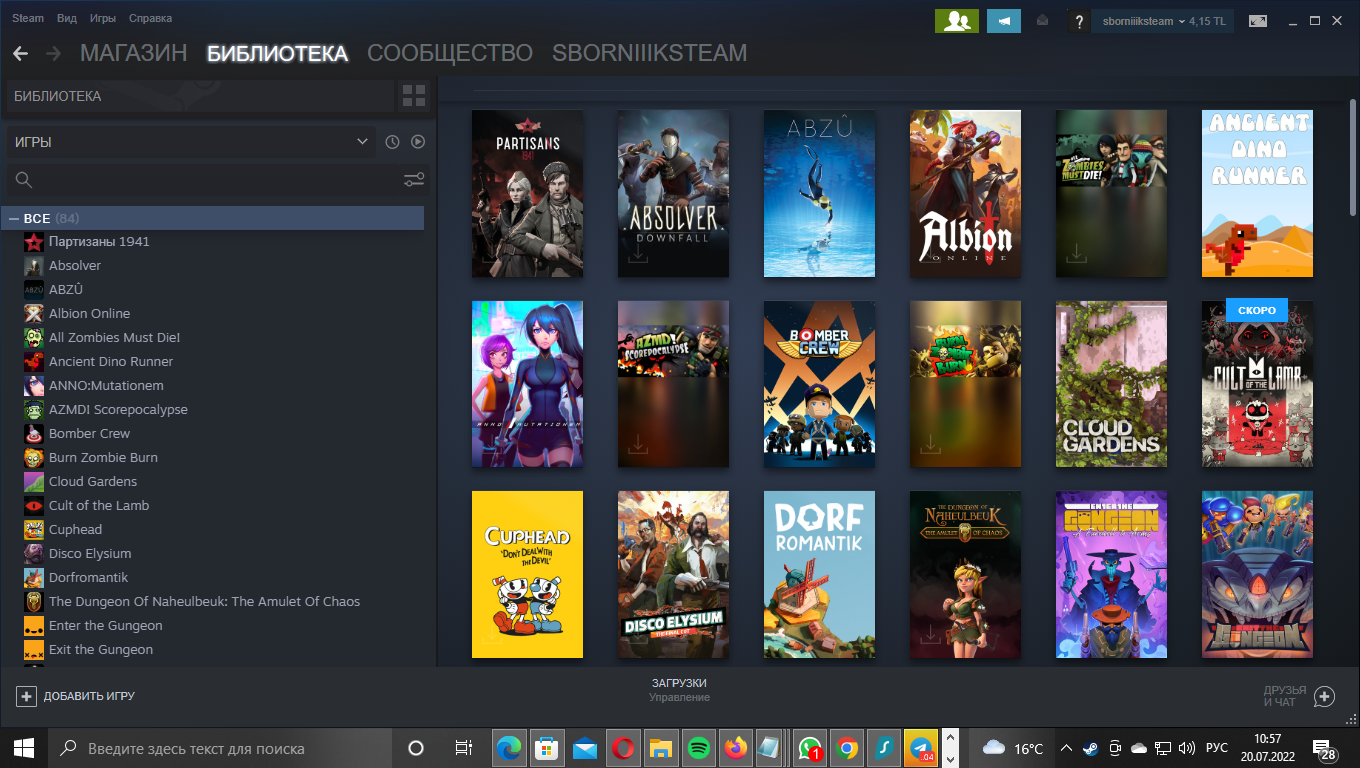Click ДОБАВИТЬ ИГРУ button
The width and height of the screenshot is (1360, 768).
[x=76, y=696]
